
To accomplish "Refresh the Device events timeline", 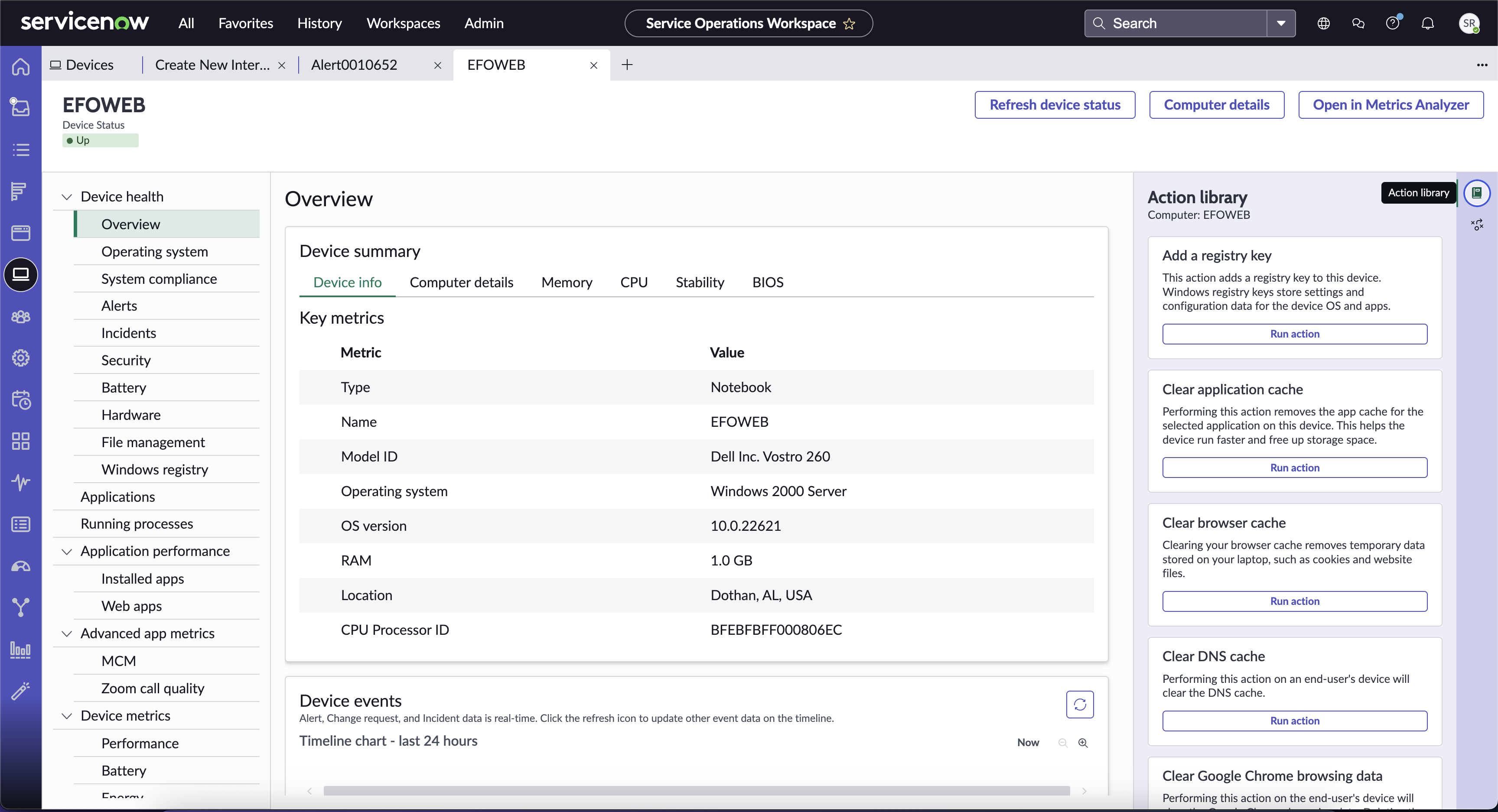I will point(1080,705).
